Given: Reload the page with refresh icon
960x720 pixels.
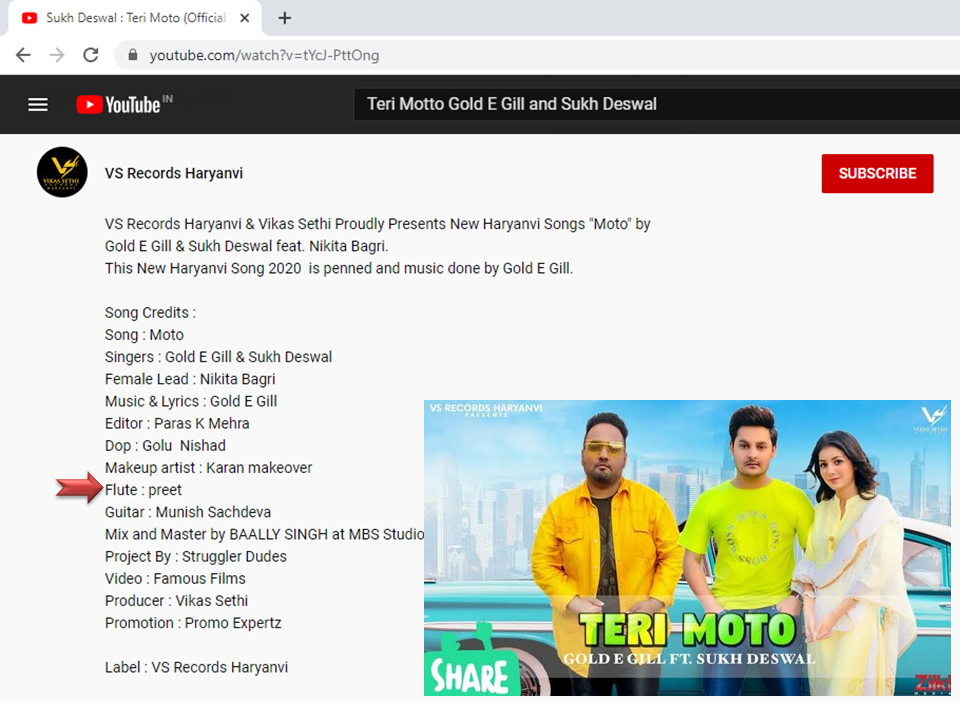Looking at the screenshot, I should [91, 55].
